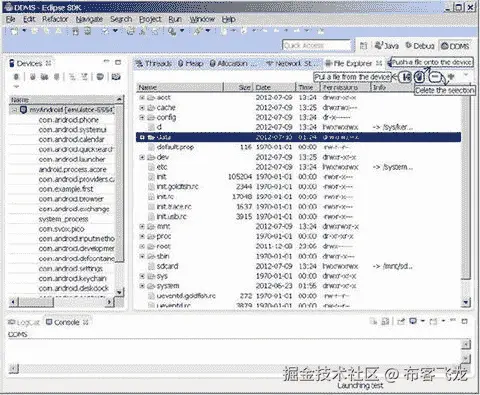The width and height of the screenshot is (480, 395).
Task: Open the Run menu
Action: coord(175,19)
